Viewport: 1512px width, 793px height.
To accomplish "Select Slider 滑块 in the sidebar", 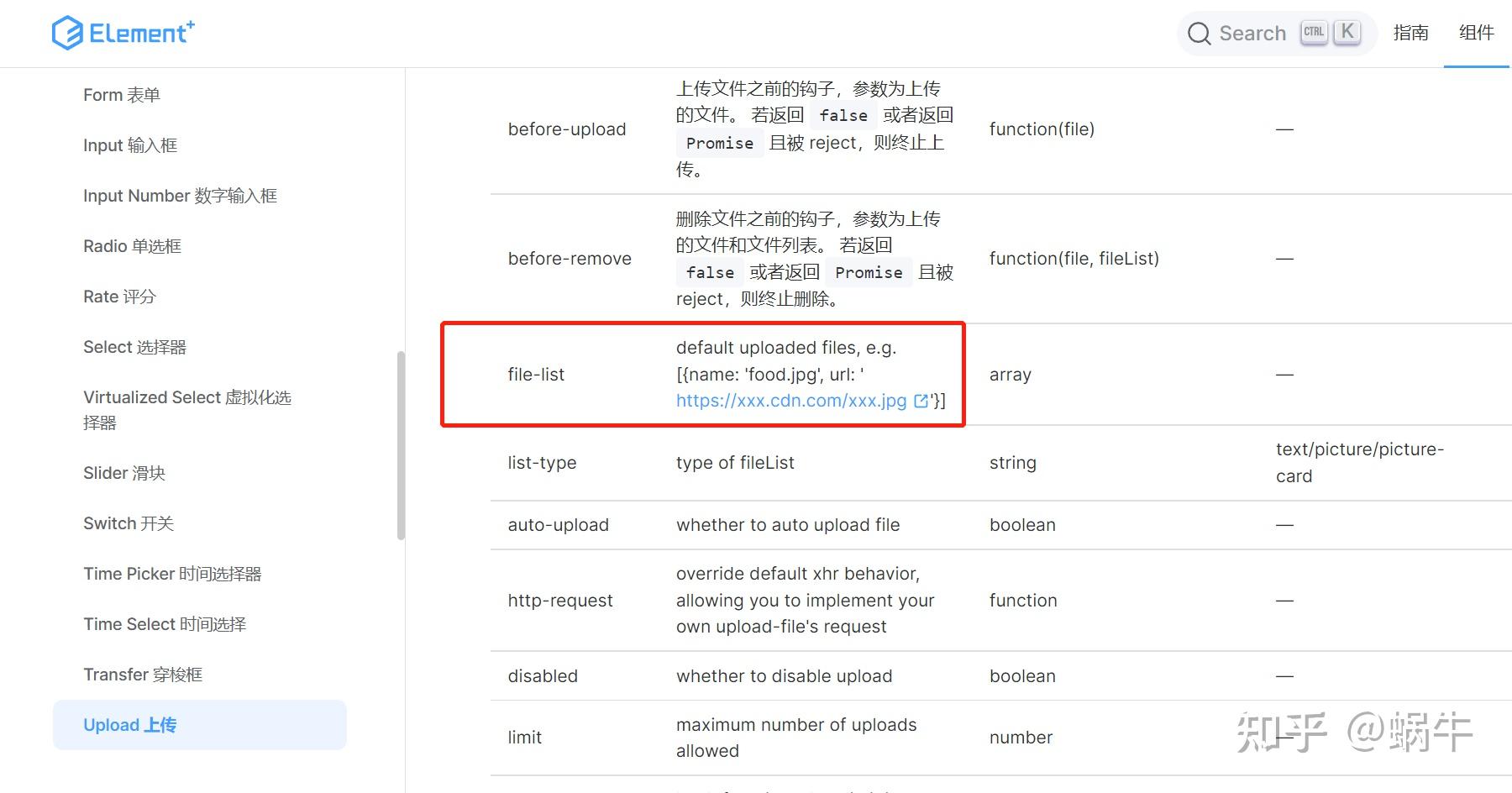I will click(x=123, y=472).
